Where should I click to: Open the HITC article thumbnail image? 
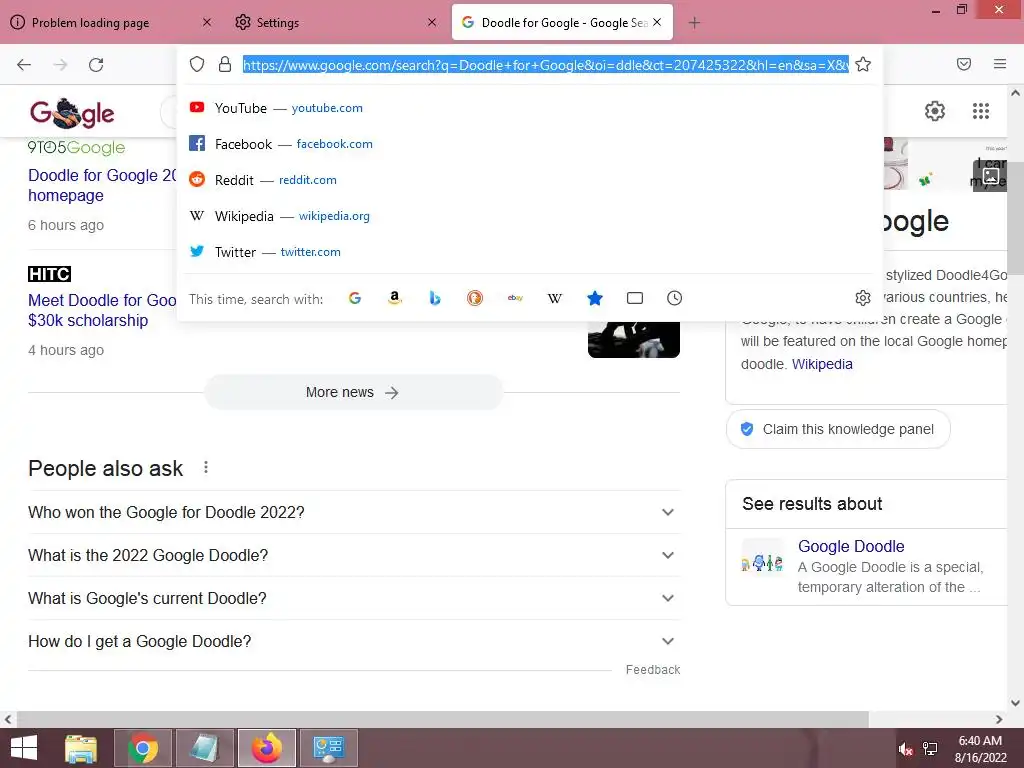[633, 339]
